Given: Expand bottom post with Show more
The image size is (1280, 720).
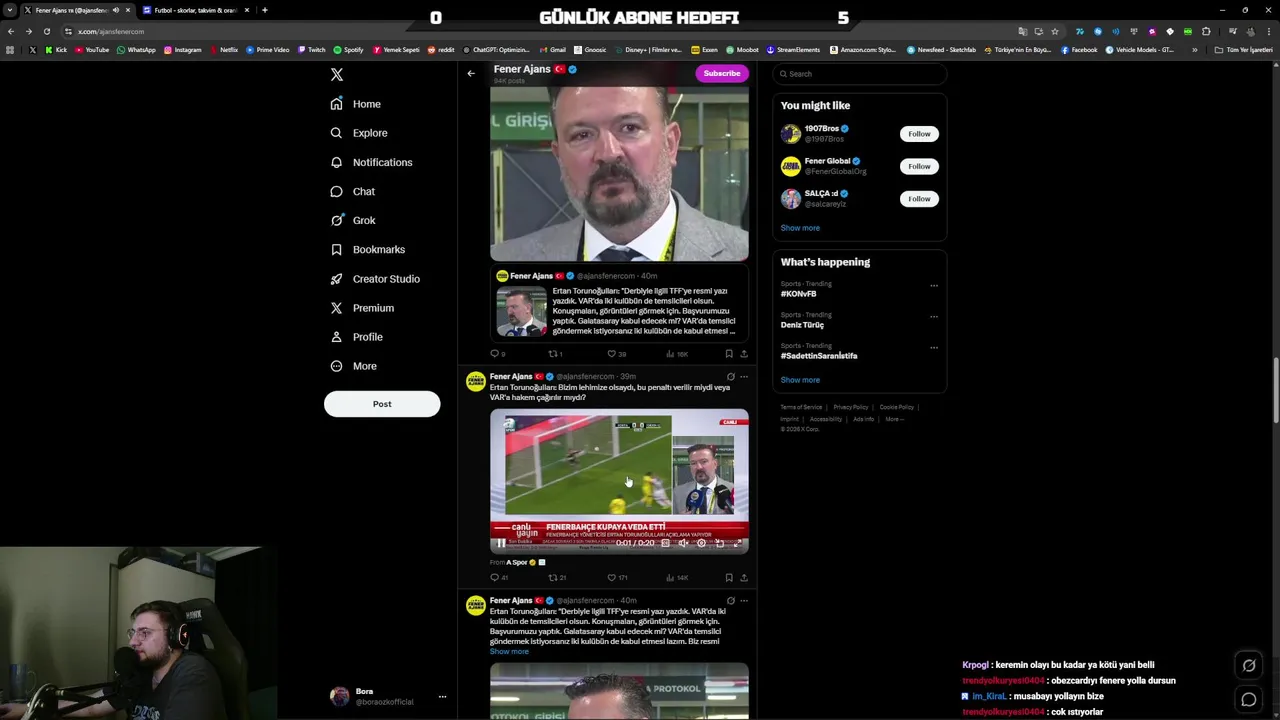Looking at the screenshot, I should tap(509, 652).
